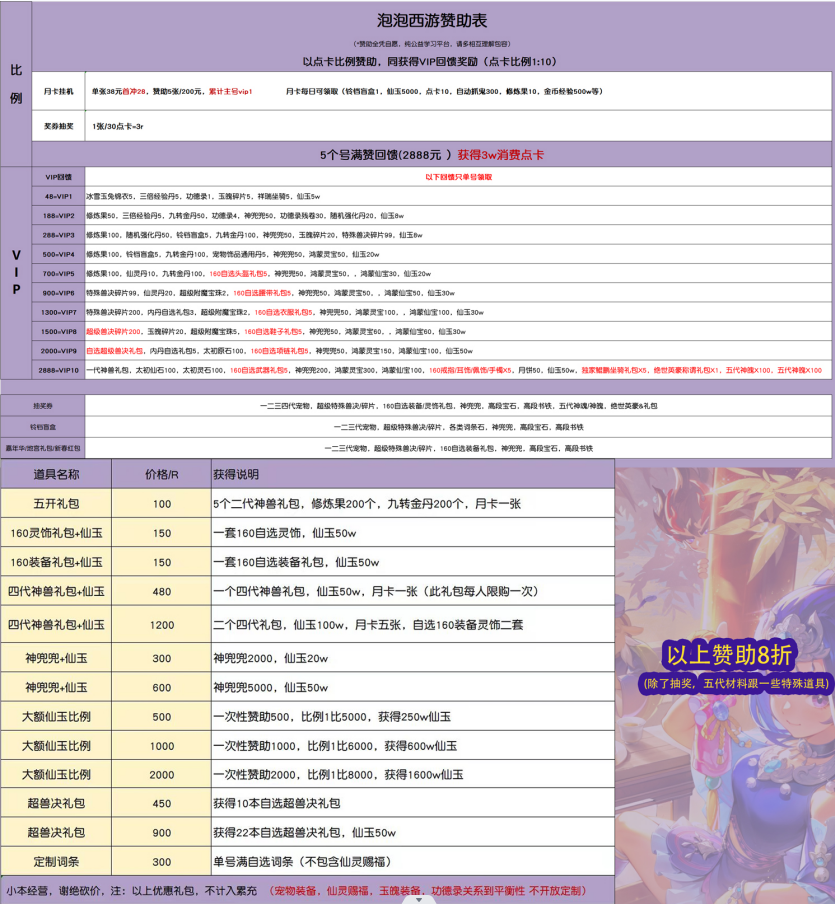The height and width of the screenshot is (904, 835).
Task: Select the 160灵饰礼包+仙玉 item cell
Action: [x=56, y=533]
